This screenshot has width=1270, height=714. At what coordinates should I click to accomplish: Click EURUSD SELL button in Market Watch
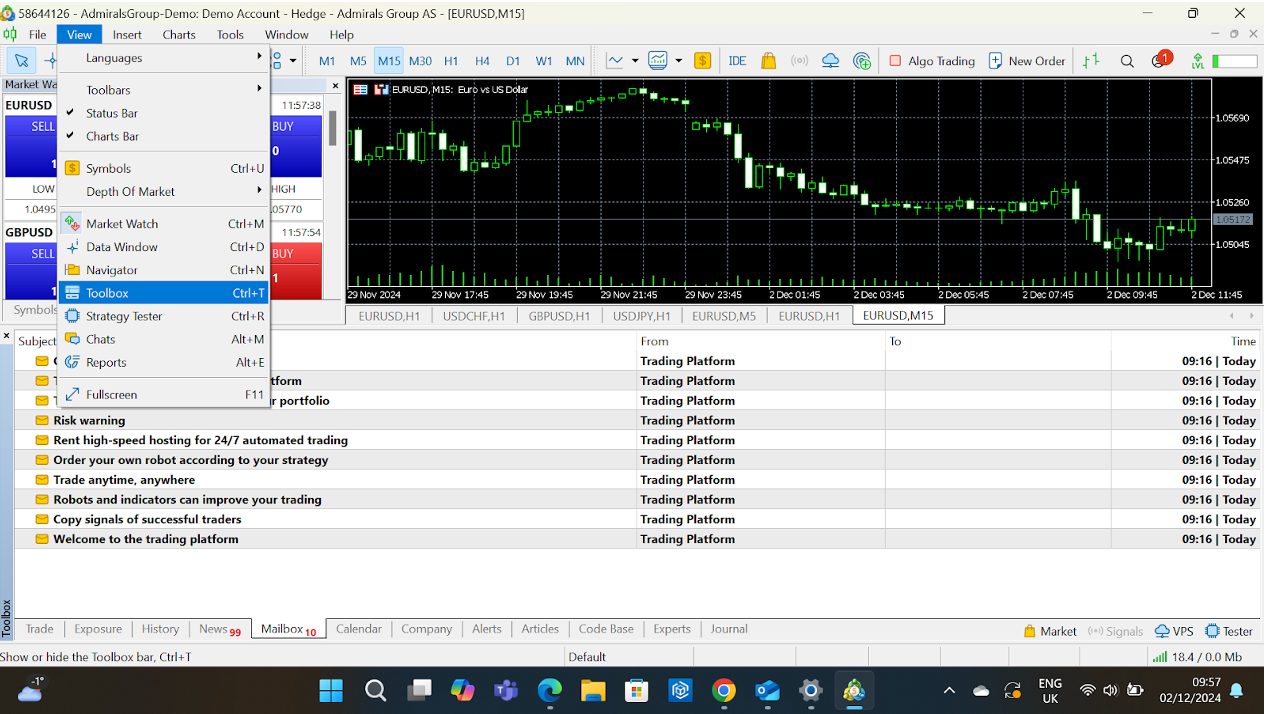[x=31, y=146]
